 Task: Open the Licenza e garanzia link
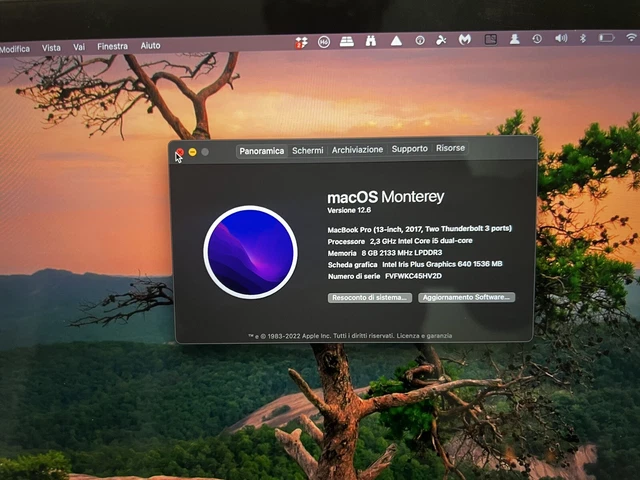424,336
